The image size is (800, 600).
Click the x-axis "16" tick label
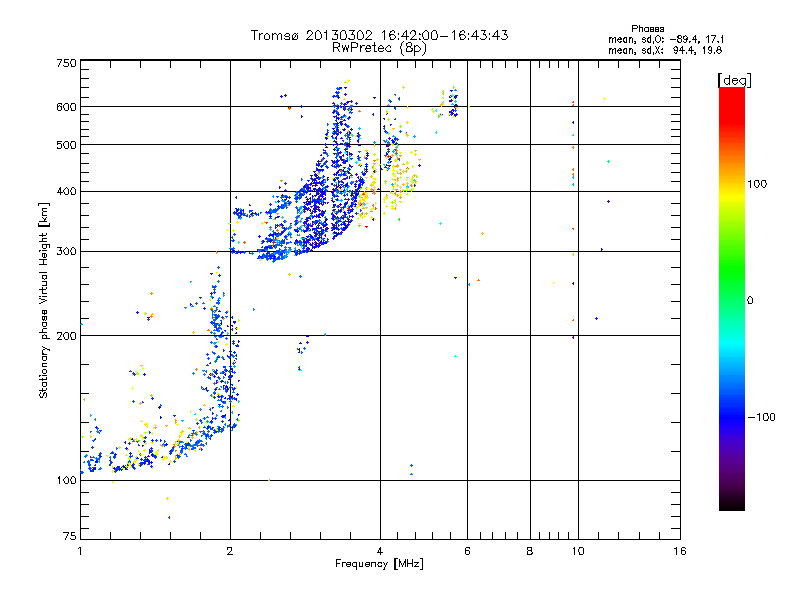[x=680, y=551]
